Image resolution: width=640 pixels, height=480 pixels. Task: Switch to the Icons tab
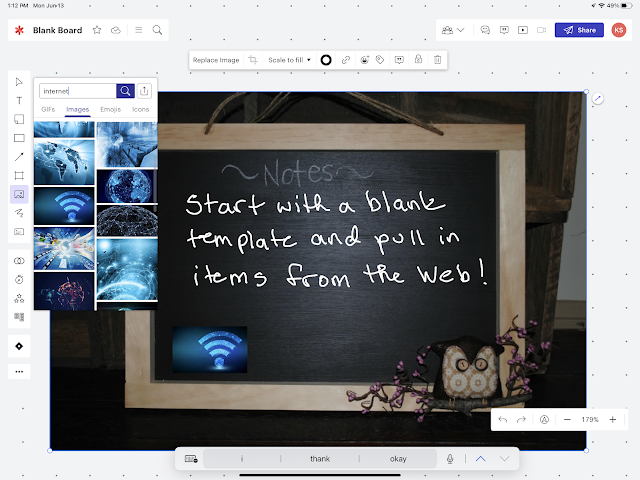coord(140,109)
